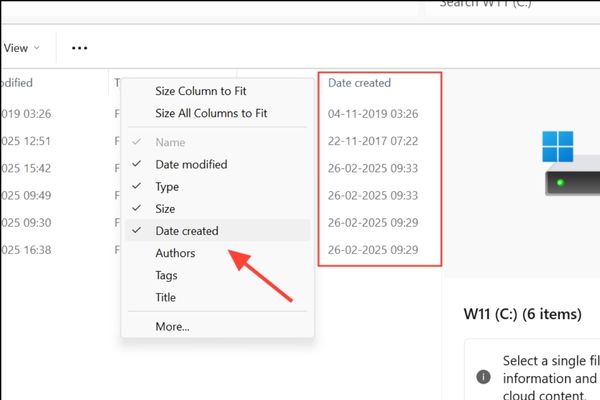Click the Date modified column header

(x=20, y=83)
